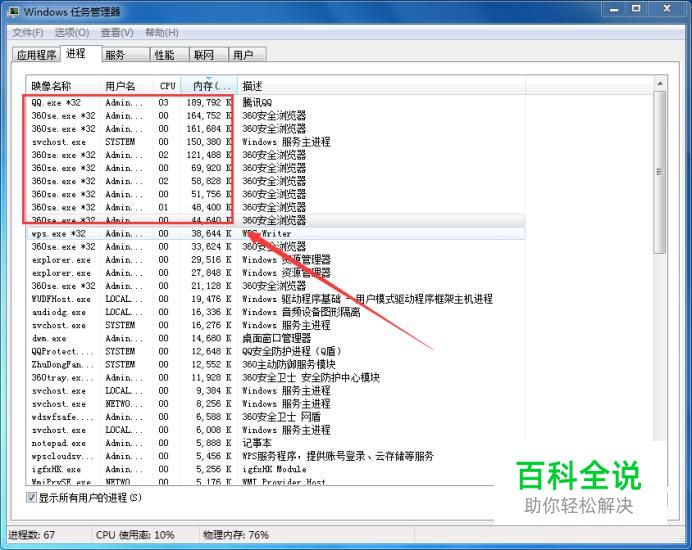Select 360se.exe row using 121,488 K
Viewport: 692px width, 550px height.
click(x=276, y=155)
